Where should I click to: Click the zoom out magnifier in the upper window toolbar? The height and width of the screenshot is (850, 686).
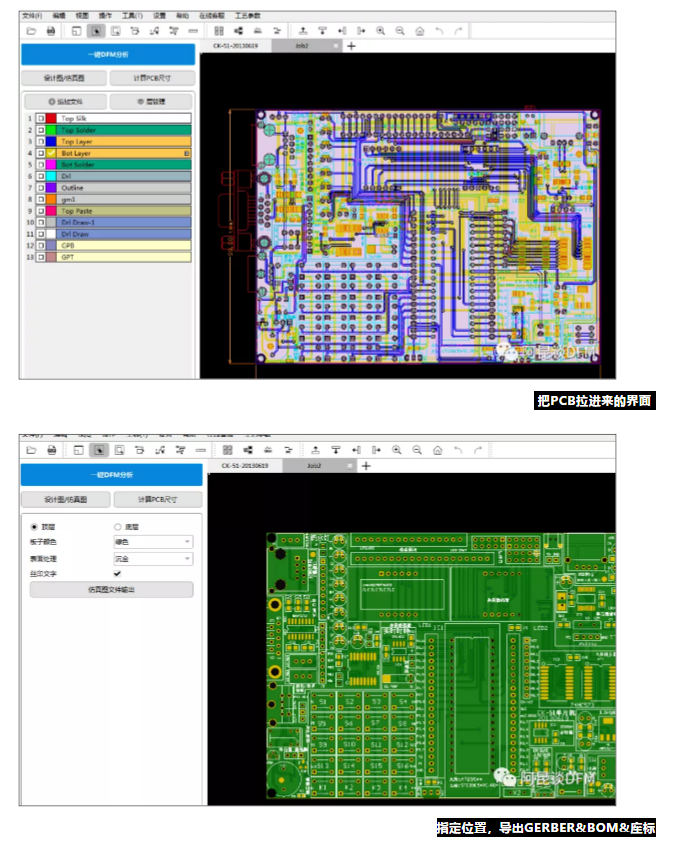pyautogui.click(x=400, y=31)
